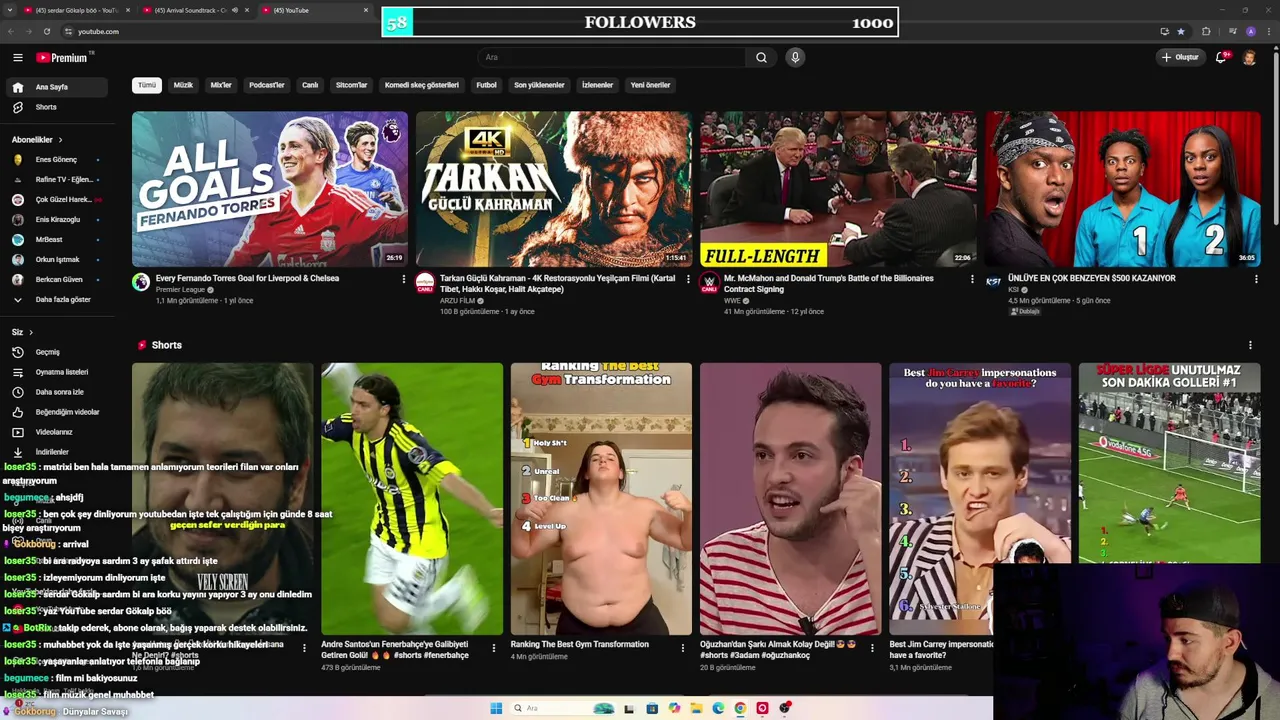This screenshot has height=720, width=1280.
Task: Open the Shorts shelf options menu
Action: pos(1250,345)
